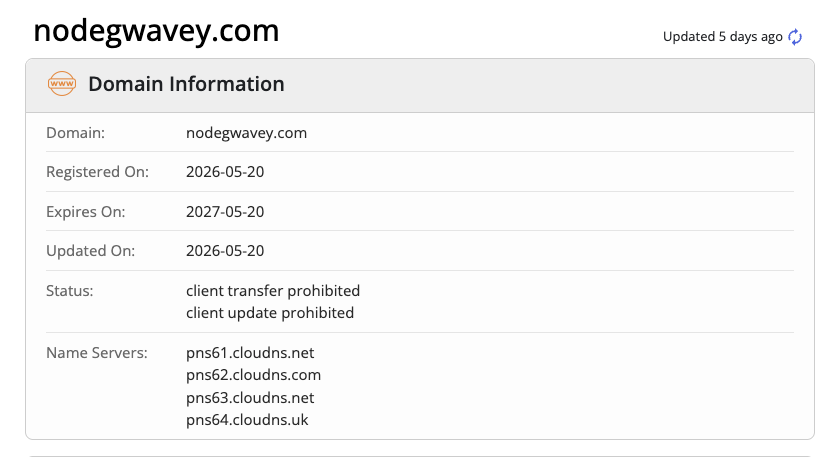This screenshot has width=823, height=457.
Task: Click the Expires On label
Action: pos(86,211)
